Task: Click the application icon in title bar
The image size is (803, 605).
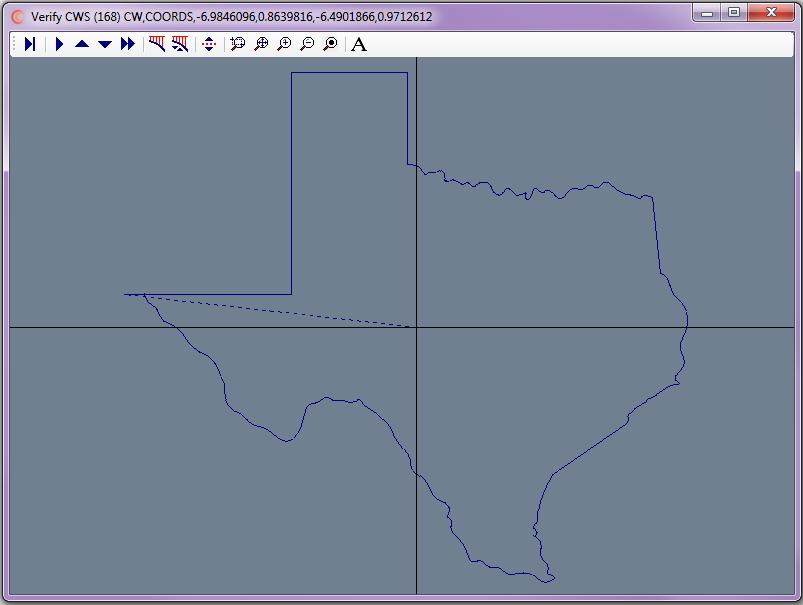Action: 17,17
